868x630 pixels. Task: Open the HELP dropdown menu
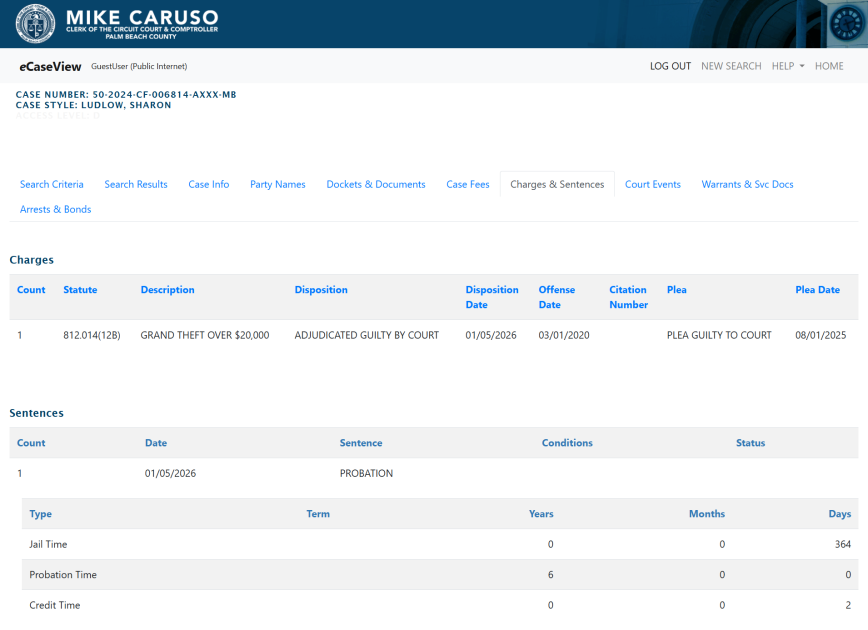pos(788,66)
